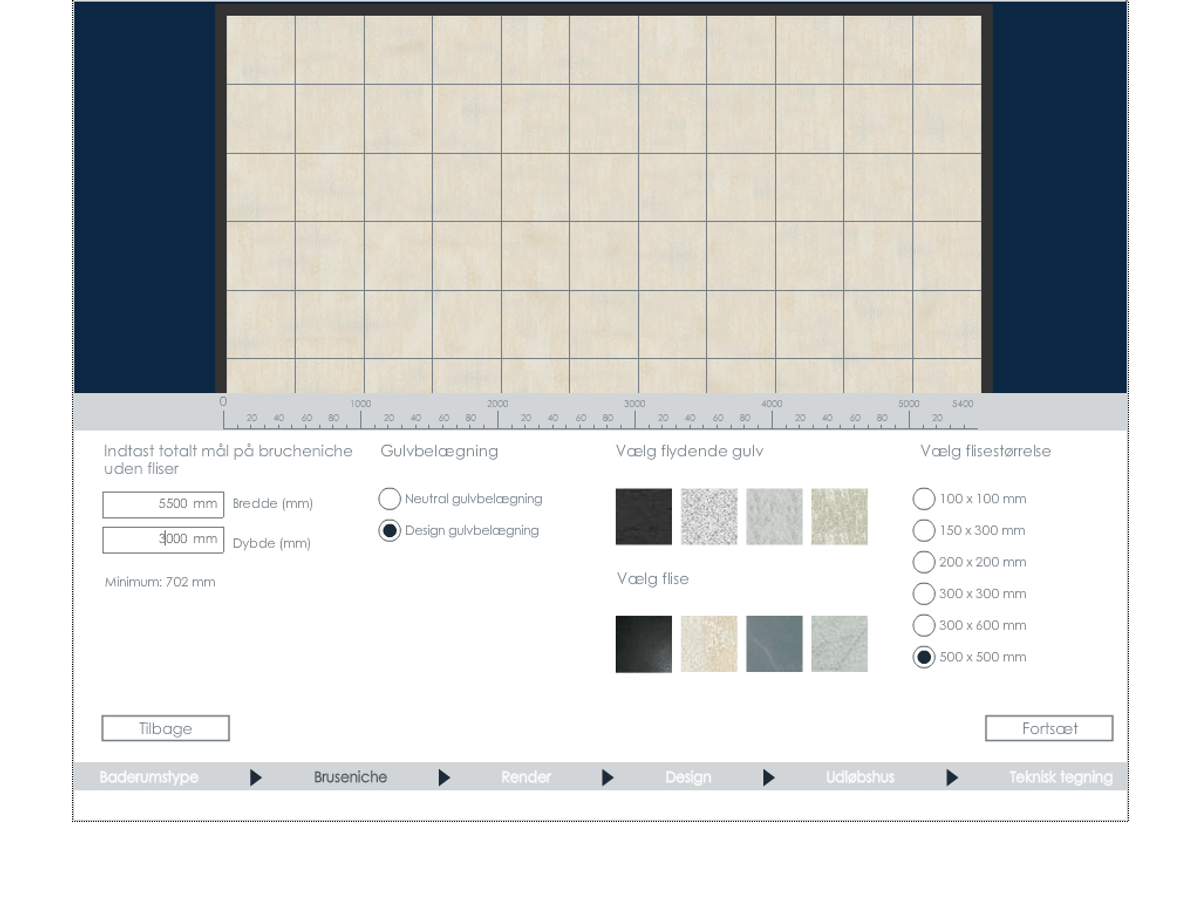The width and height of the screenshot is (1200, 900).
Task: Click the 'Vælg flisestørrelse' heading
Action: click(x=985, y=451)
